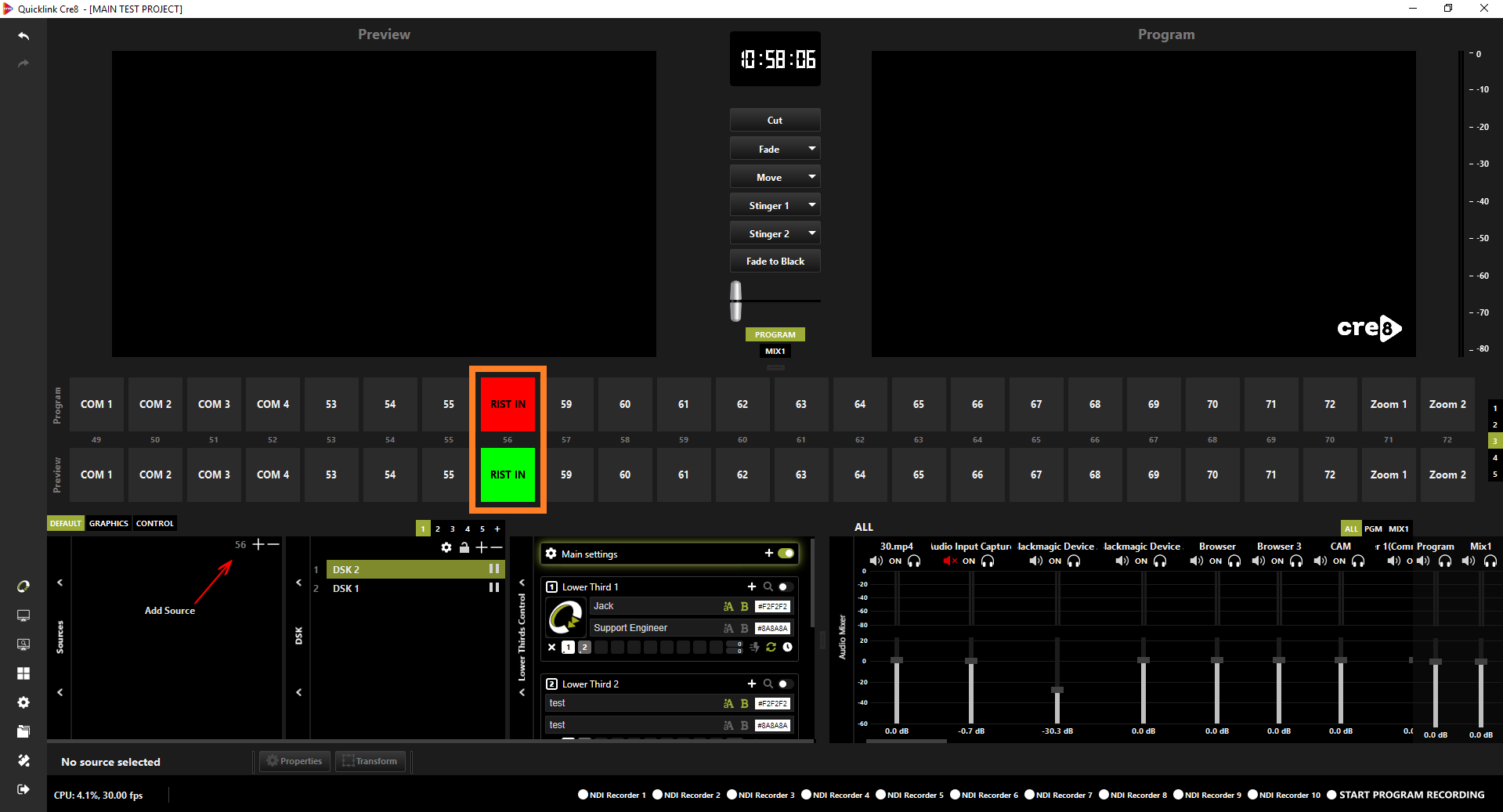This screenshot has height=812, width=1503.
Task: Click the Quicklink logo icon in sidebar
Action: pos(23,586)
